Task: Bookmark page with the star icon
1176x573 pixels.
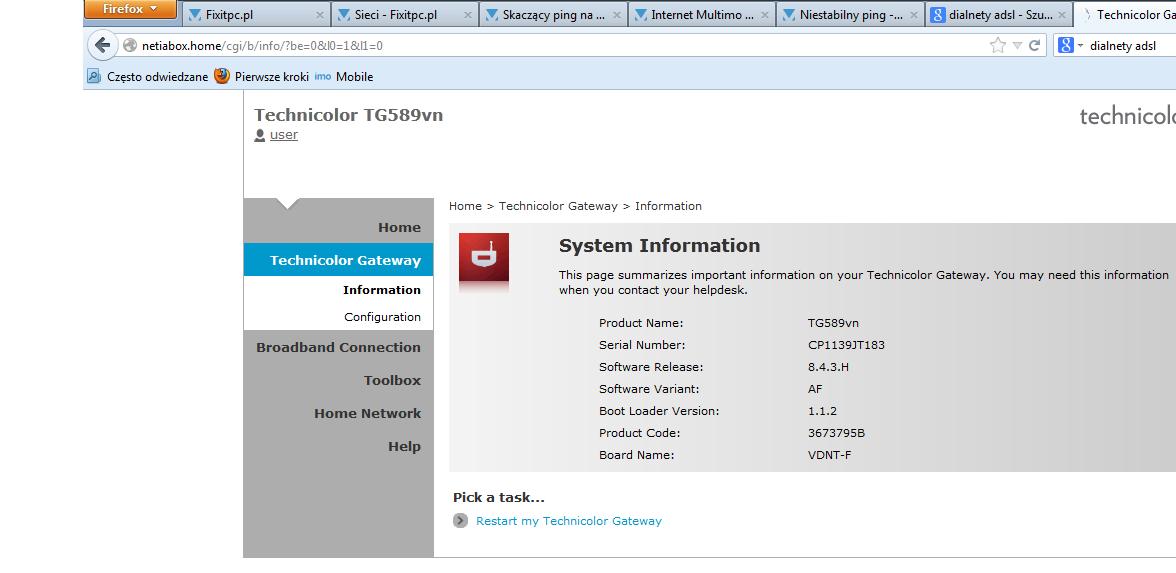Action: (998, 46)
